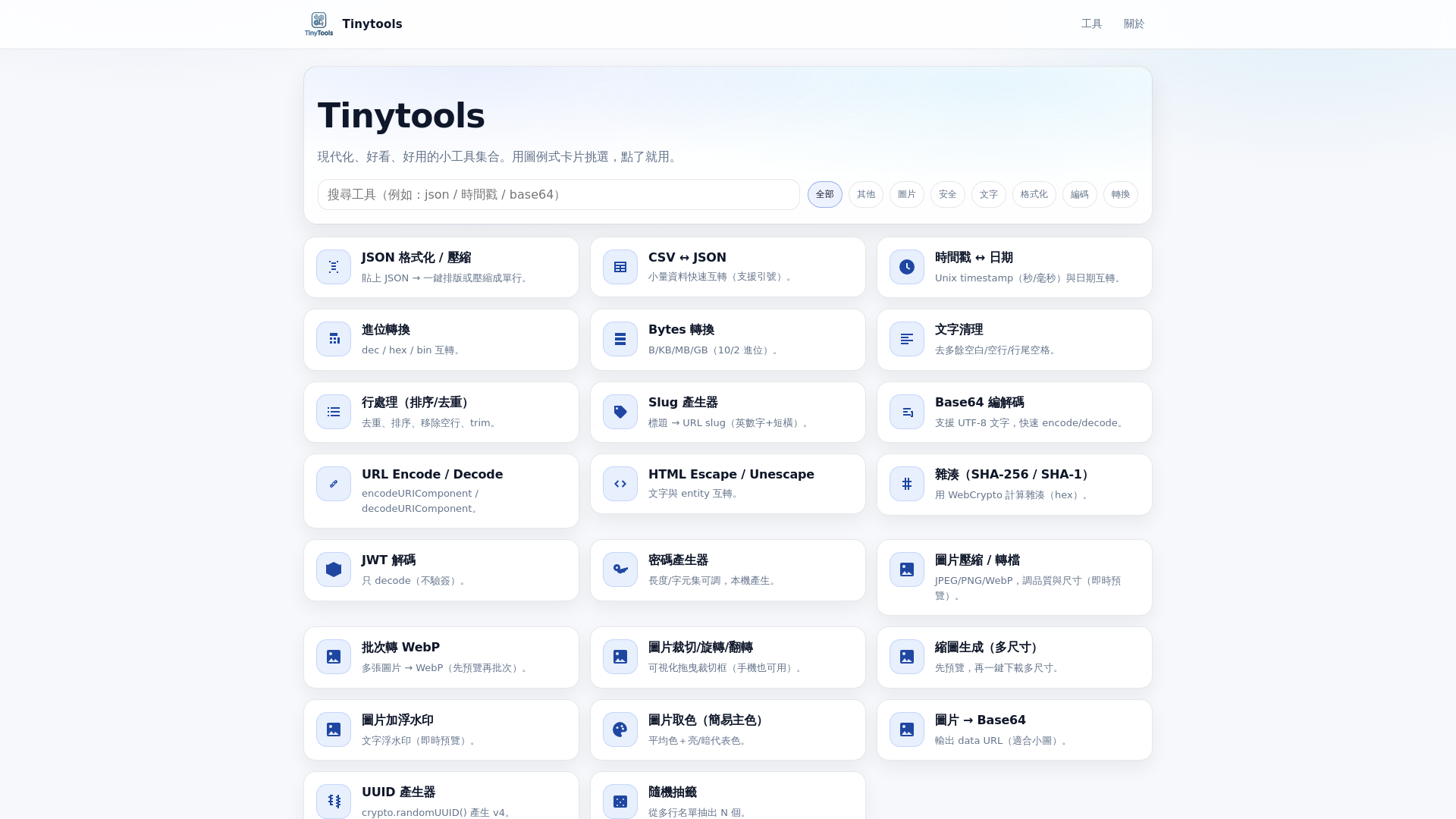Image resolution: width=1456 pixels, height=819 pixels.
Task: Click text '先預覽，再一鍵下載多尺寸。'
Action: tap(999, 668)
